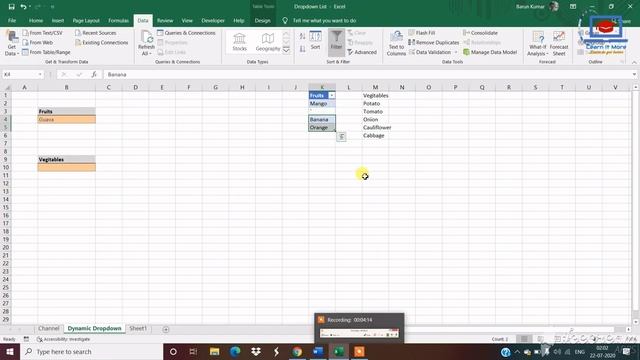Screen dimensions: 640x360
Task: Switch to the Formulas tab
Action: pyautogui.click(x=118, y=20)
